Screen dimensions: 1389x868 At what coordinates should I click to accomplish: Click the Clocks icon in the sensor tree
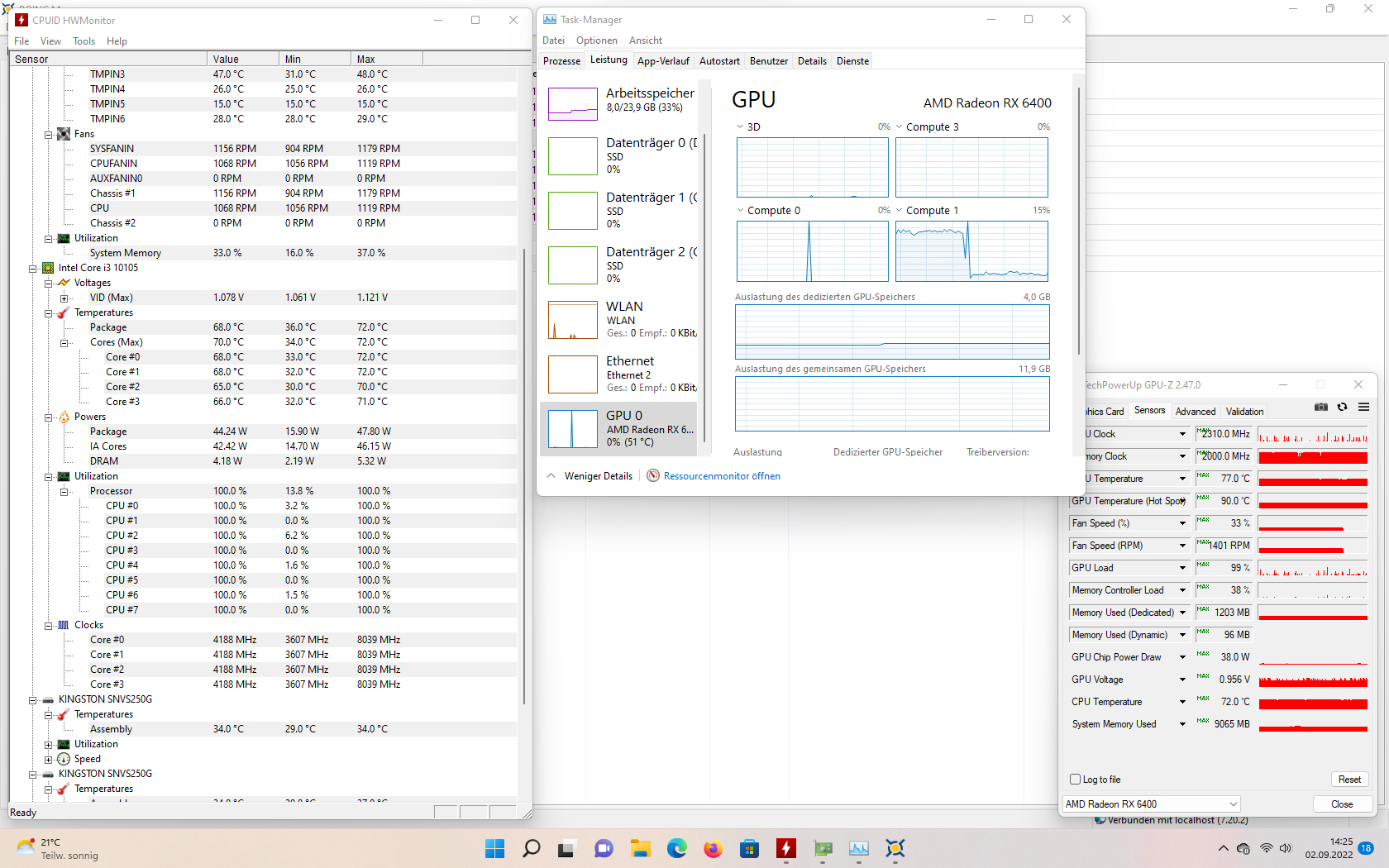[64, 625]
